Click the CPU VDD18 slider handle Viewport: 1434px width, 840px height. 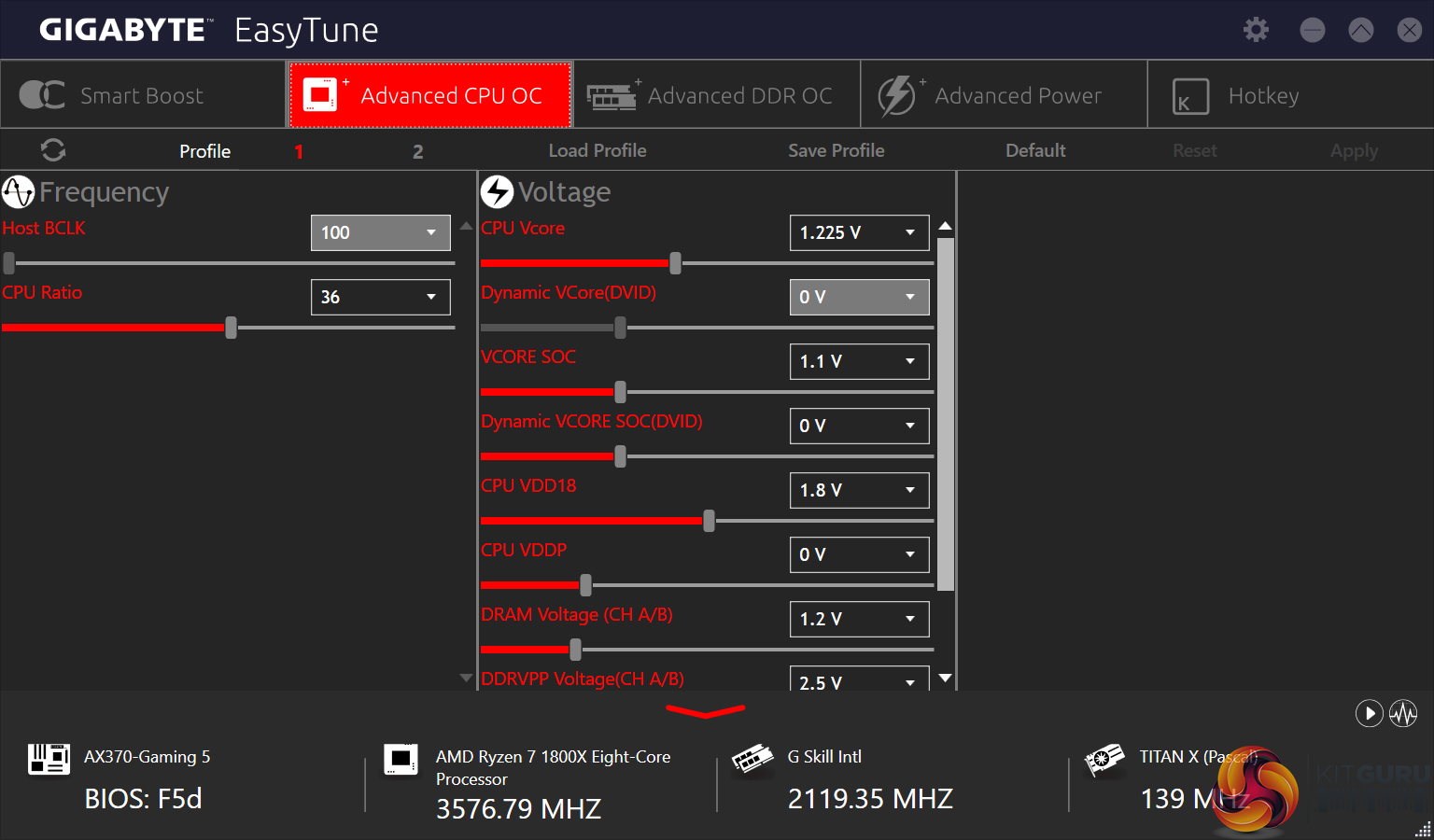click(x=709, y=521)
